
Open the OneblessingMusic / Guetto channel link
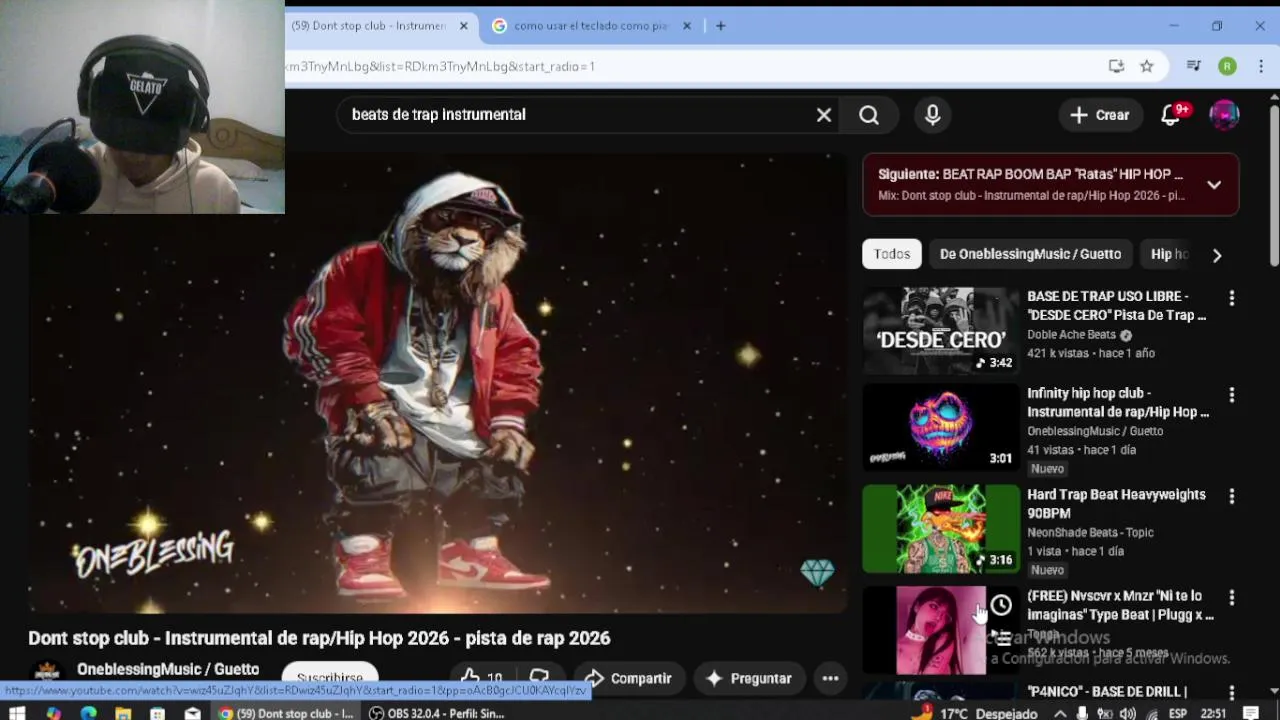click(x=168, y=669)
